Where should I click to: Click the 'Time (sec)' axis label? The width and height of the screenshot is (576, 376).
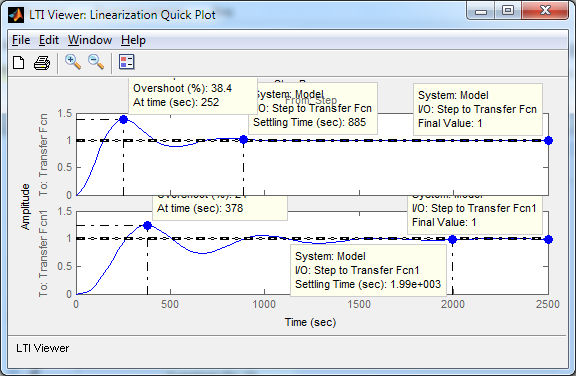click(x=310, y=322)
